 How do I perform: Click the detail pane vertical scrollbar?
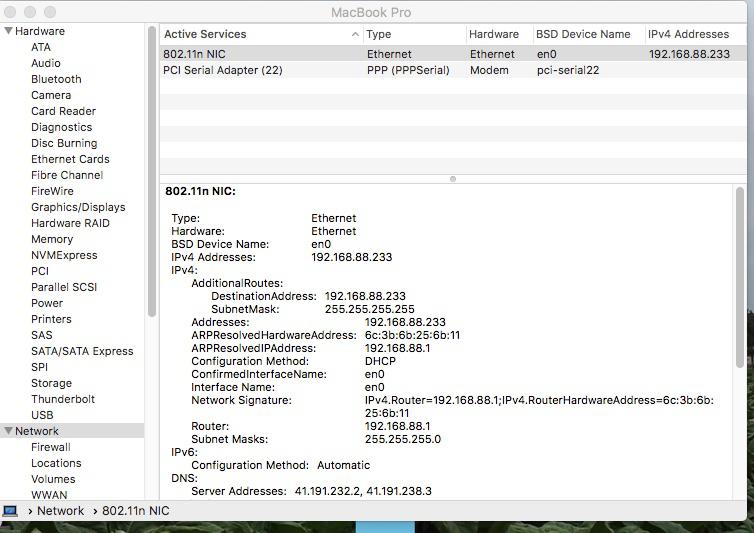tap(740, 278)
